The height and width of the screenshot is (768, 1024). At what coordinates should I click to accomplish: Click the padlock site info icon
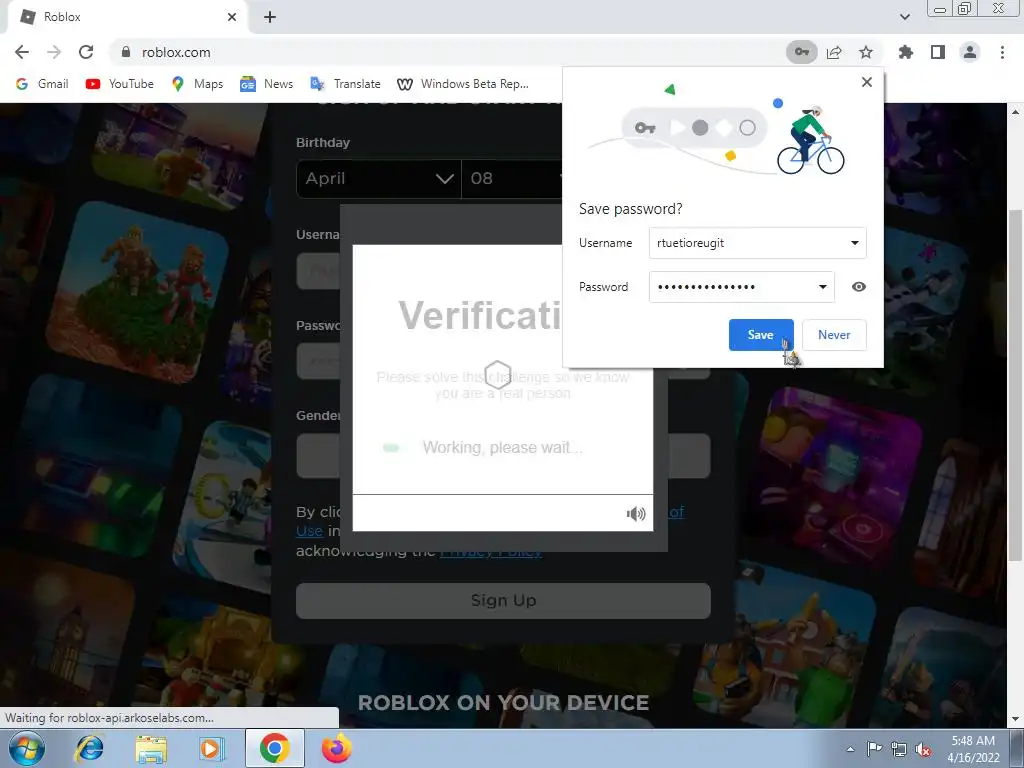126,52
